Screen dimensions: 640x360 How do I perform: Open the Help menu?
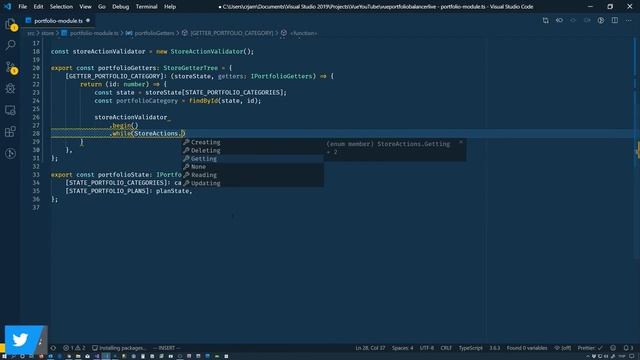click(x=170, y=7)
